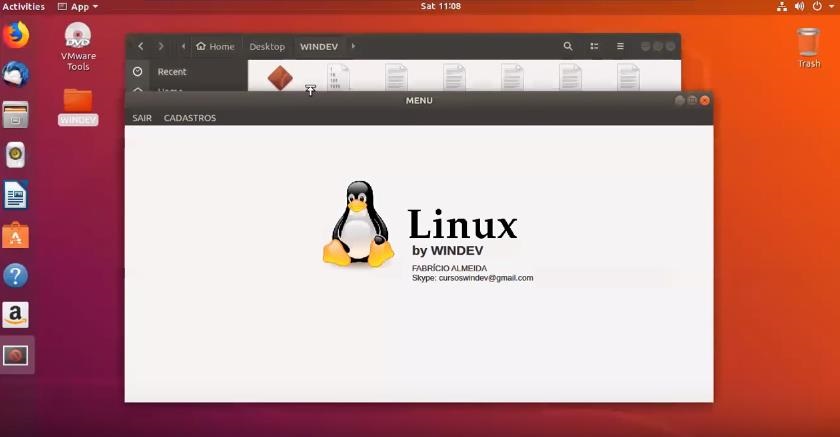Screen dimensions: 840x437
Task: Open the Amazon launcher in the dock
Action: pyautogui.click(x=16, y=315)
